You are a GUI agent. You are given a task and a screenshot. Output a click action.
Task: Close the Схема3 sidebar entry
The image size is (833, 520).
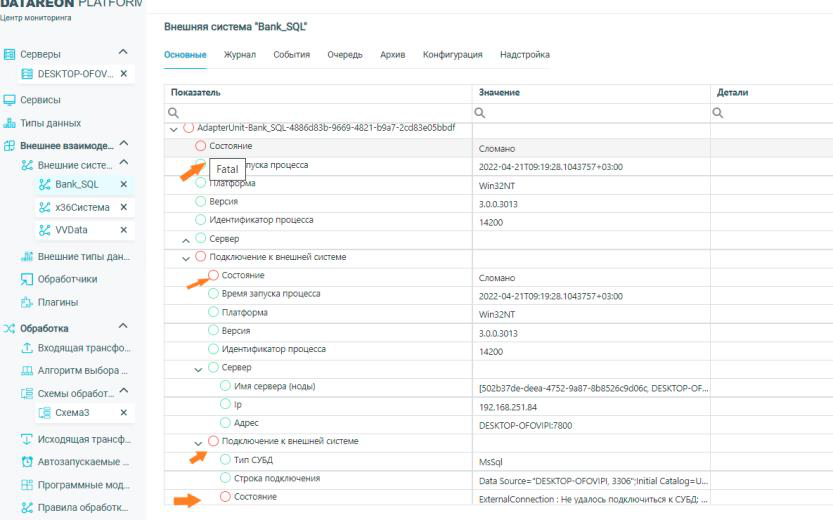pyautogui.click(x=122, y=412)
